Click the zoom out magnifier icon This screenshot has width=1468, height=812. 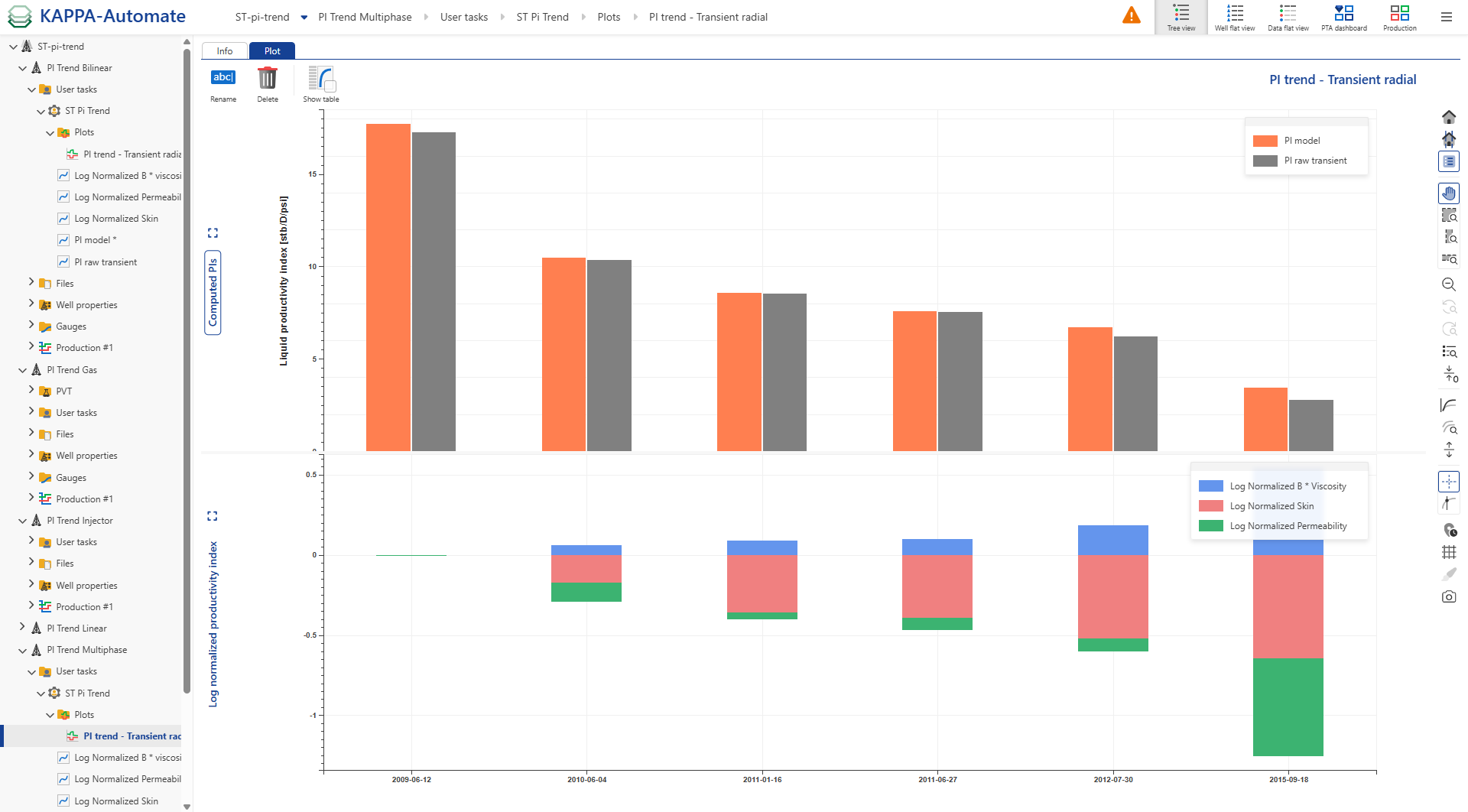[x=1448, y=284]
